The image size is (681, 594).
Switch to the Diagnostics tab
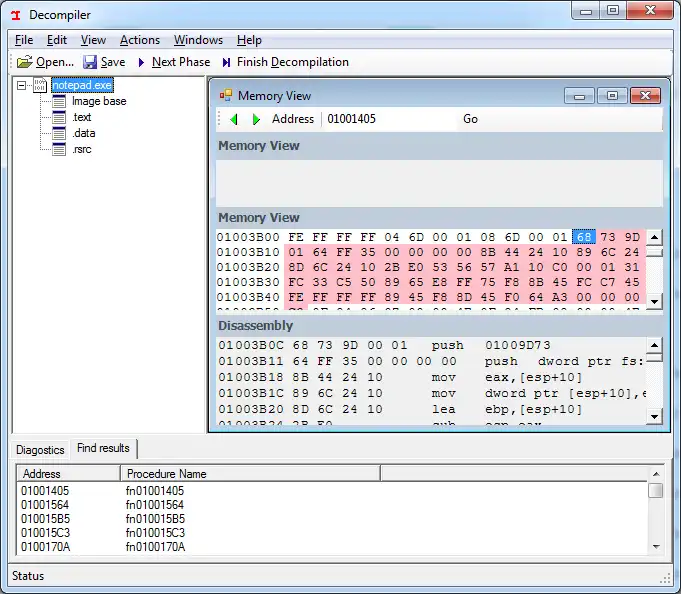click(x=40, y=450)
